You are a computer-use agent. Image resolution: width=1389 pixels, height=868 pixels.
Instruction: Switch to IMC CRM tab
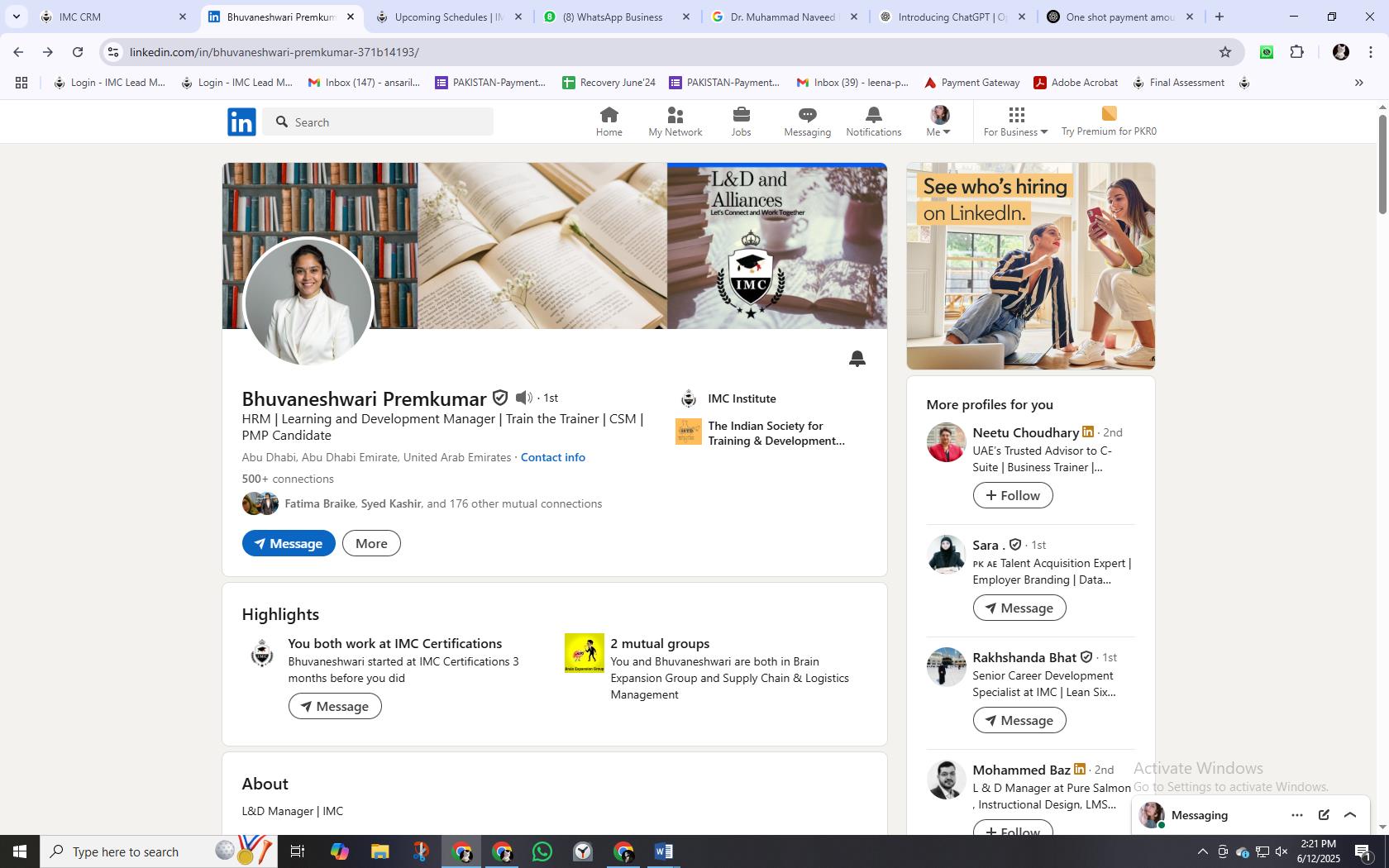tap(114, 17)
